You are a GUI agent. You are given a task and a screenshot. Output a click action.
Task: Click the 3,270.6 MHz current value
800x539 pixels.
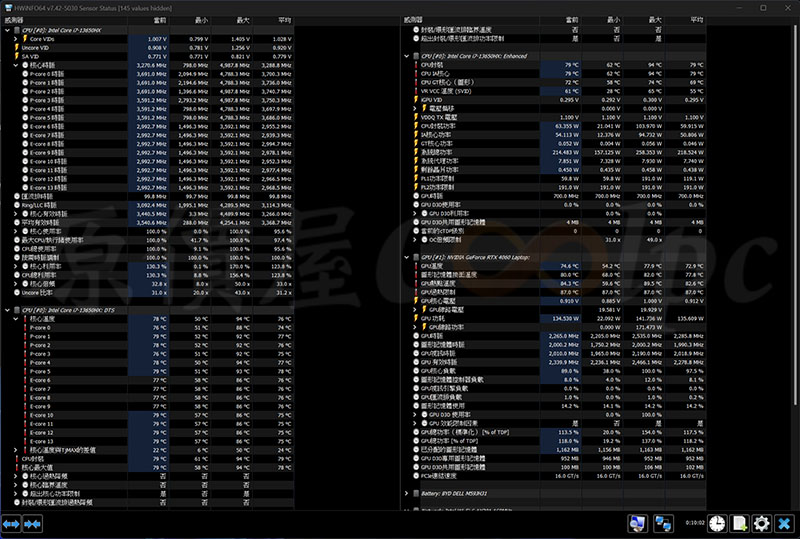pyautogui.click(x=152, y=65)
